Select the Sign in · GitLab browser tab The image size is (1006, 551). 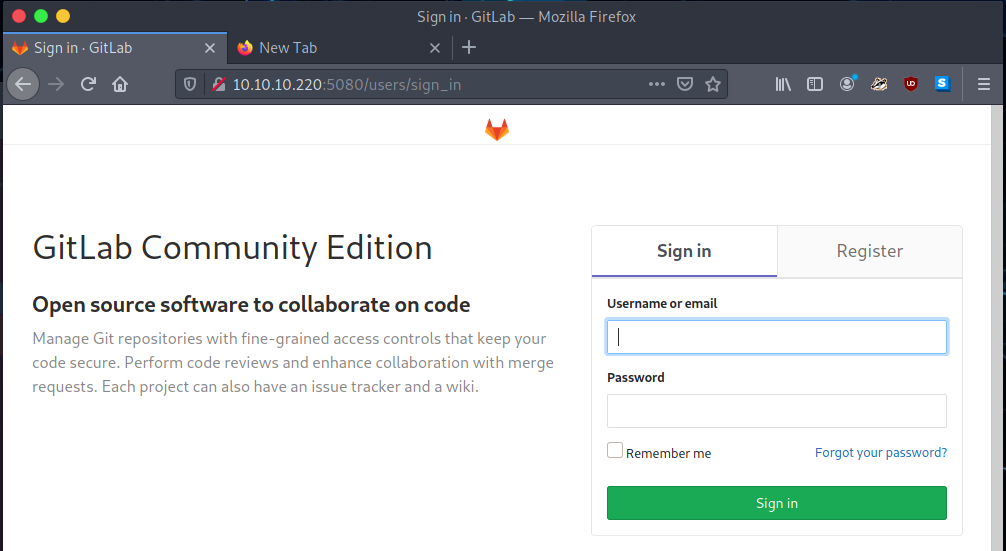(115, 48)
